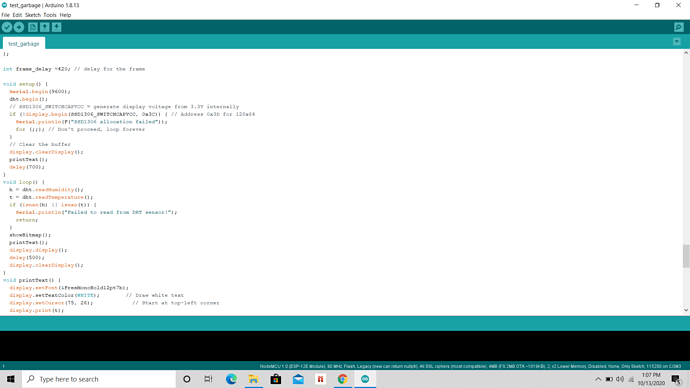Click the battery icon in system tray

point(609,379)
